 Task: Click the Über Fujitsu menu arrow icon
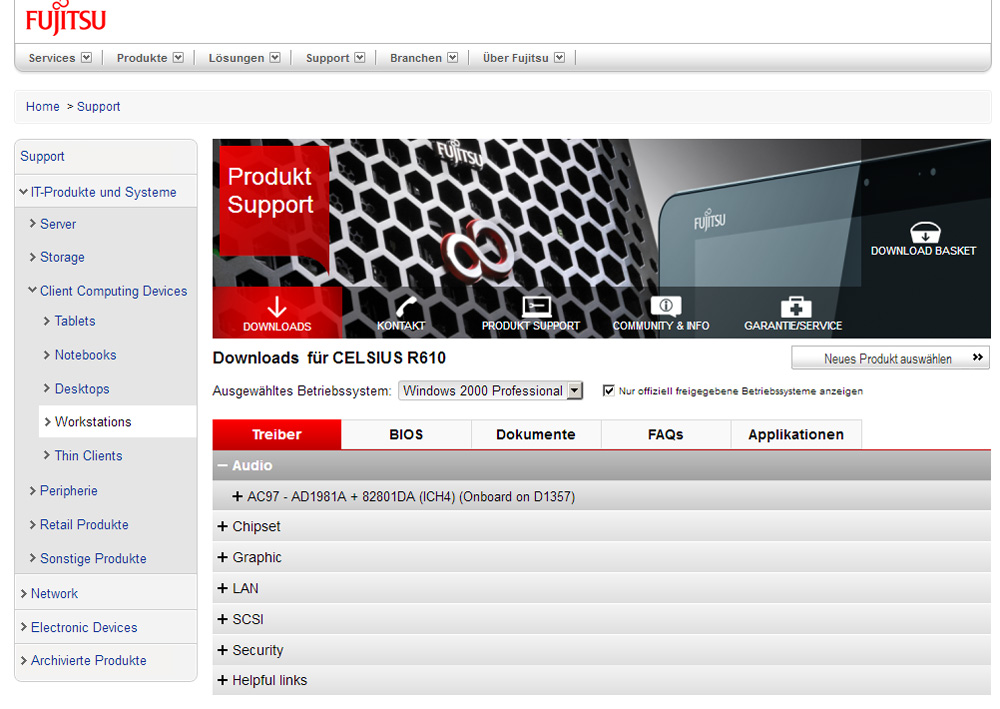pyautogui.click(x=559, y=57)
